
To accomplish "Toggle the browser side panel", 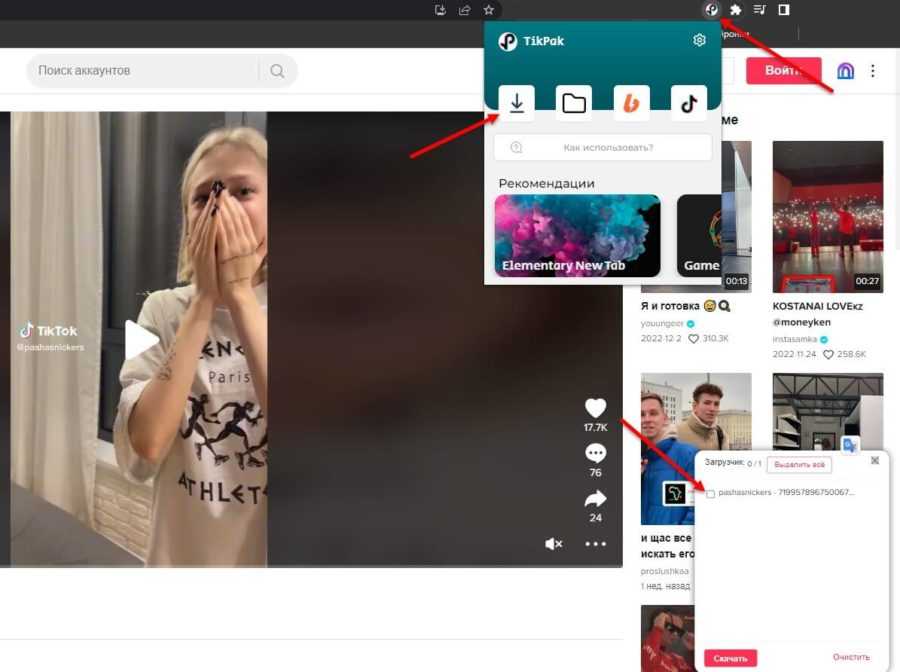I will click(x=784, y=10).
